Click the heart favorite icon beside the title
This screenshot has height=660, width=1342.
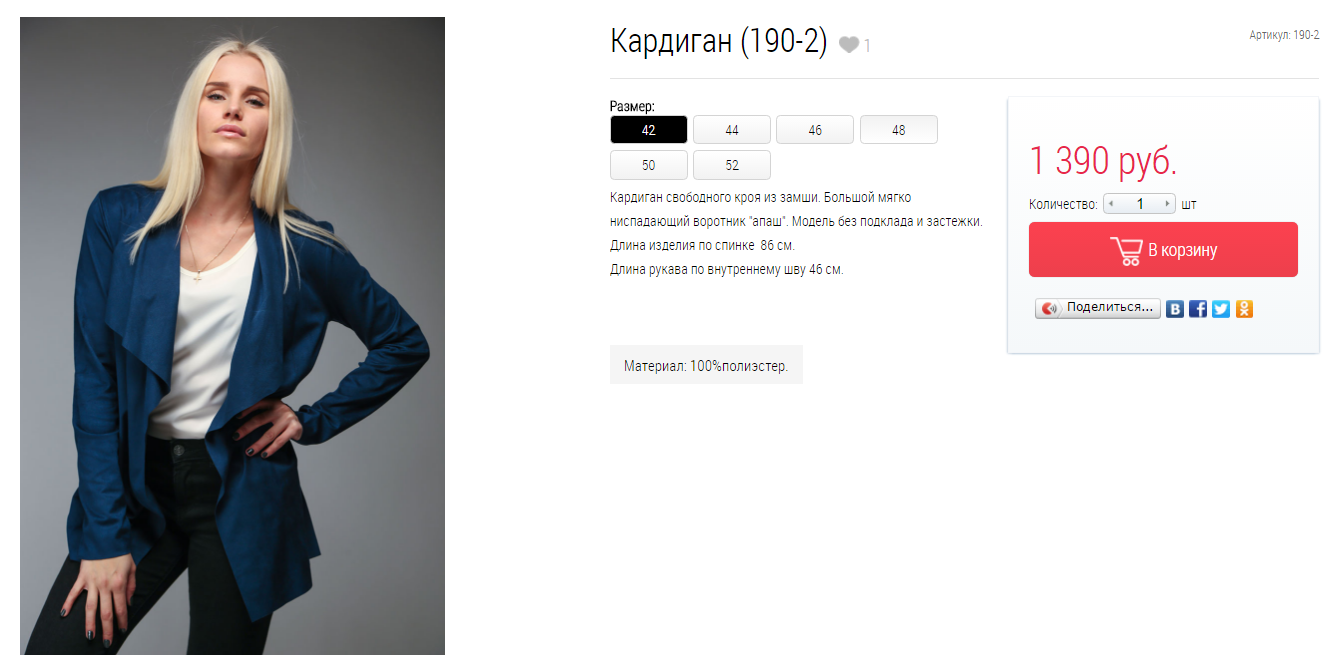[849, 45]
